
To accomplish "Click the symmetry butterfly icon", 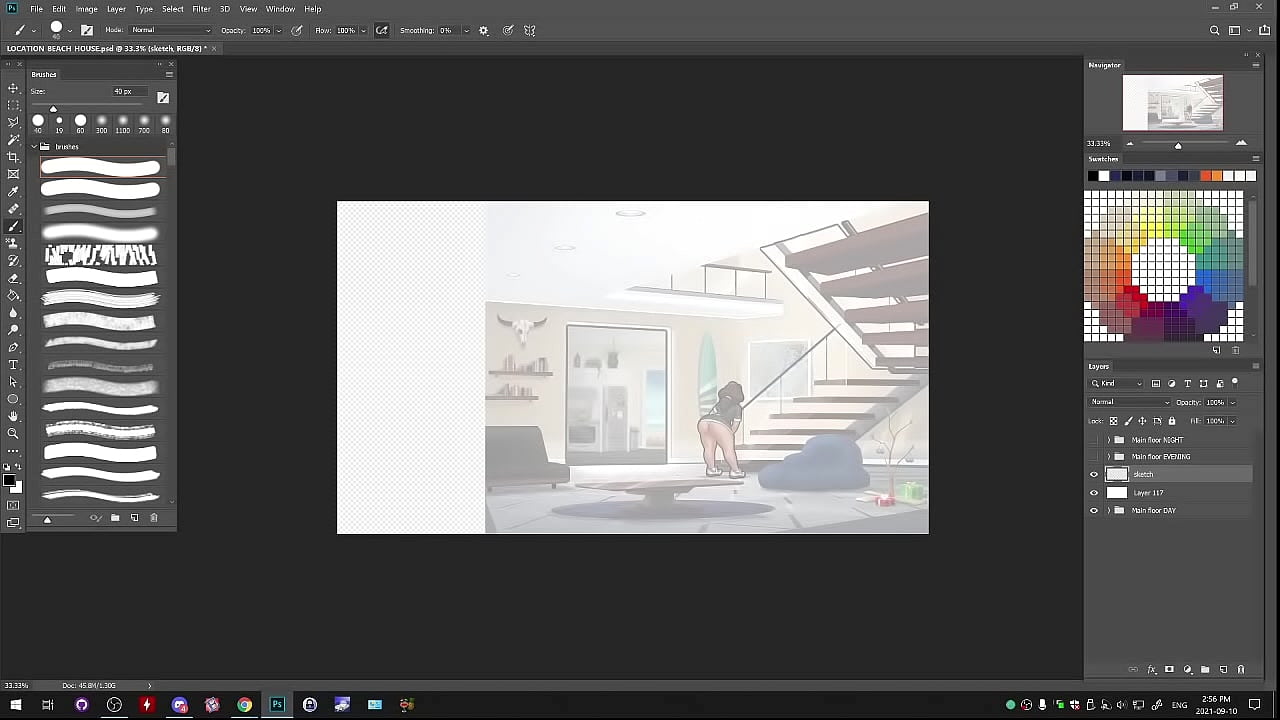I will pyautogui.click(x=530, y=30).
